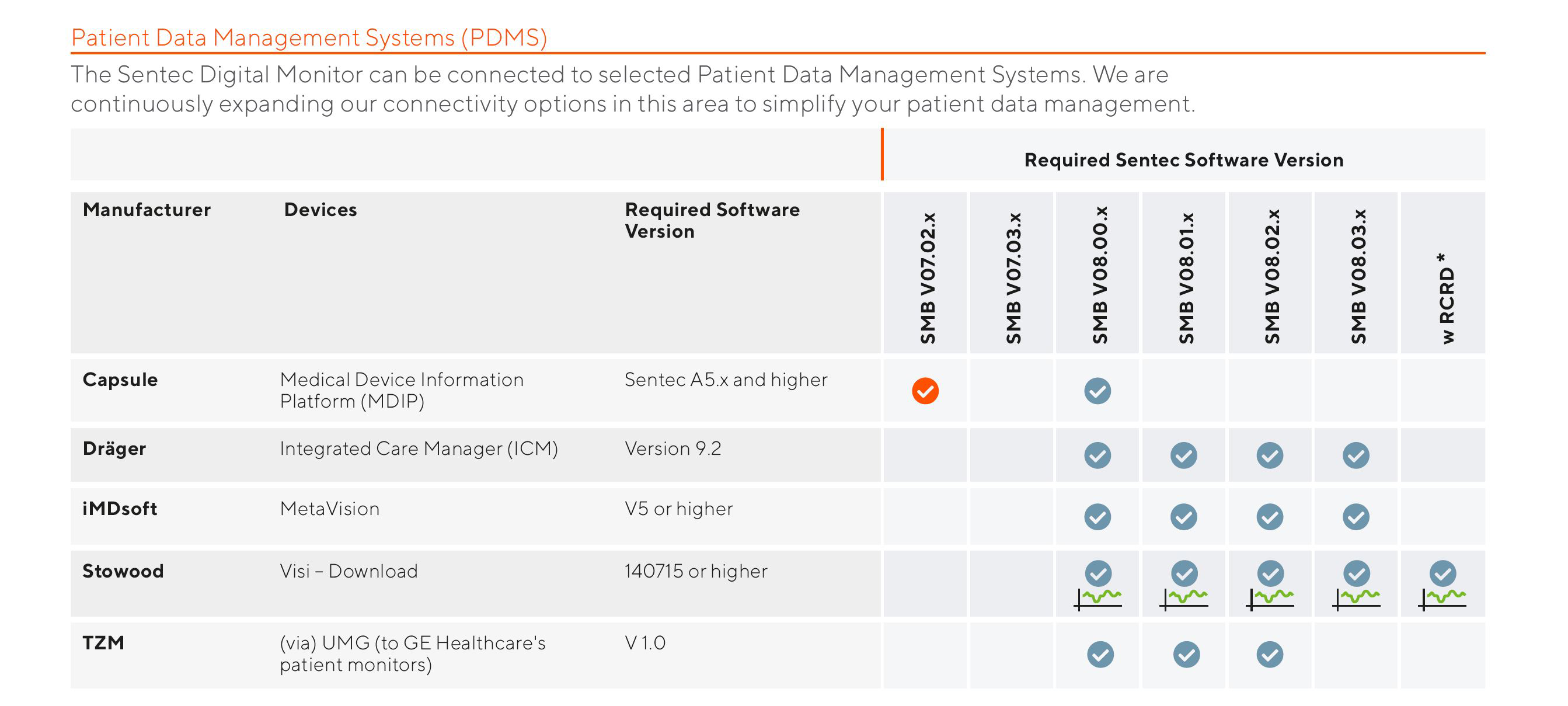1568x706 pixels.
Task: Click TZM checkmark under SMB V08.01.x
Action: (1186, 655)
